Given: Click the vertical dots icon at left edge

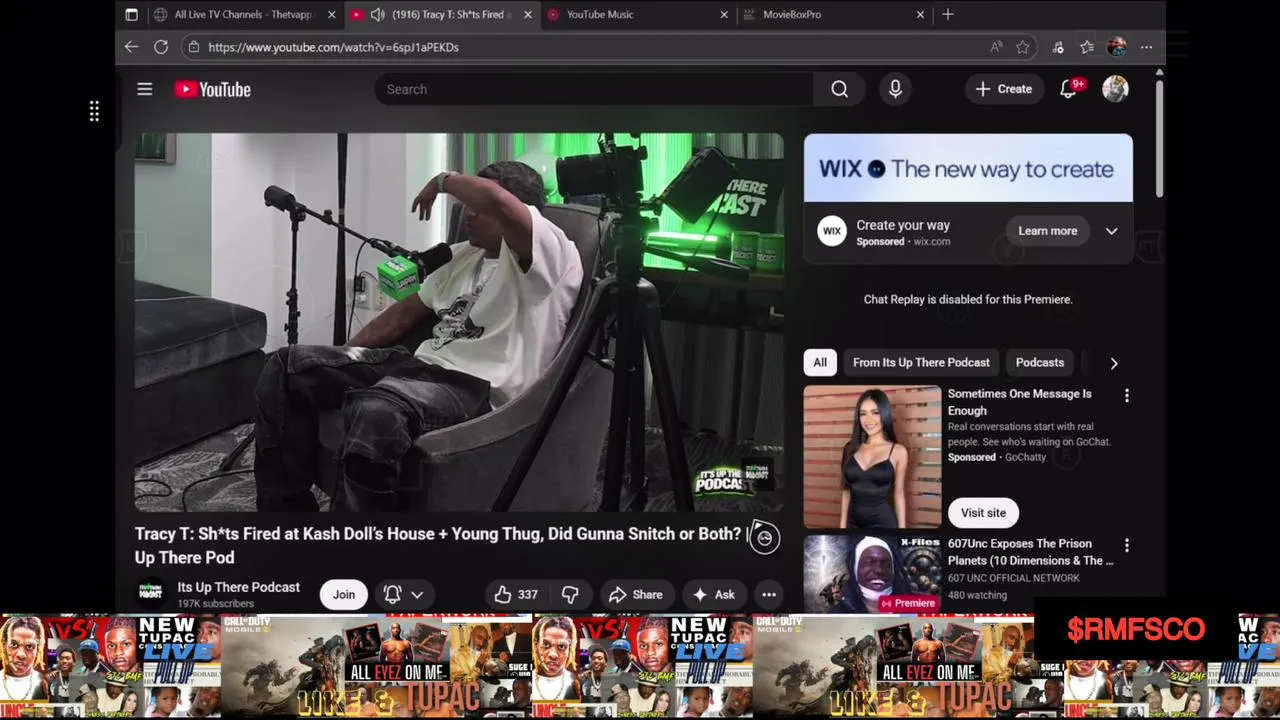Looking at the screenshot, I should pos(94,111).
